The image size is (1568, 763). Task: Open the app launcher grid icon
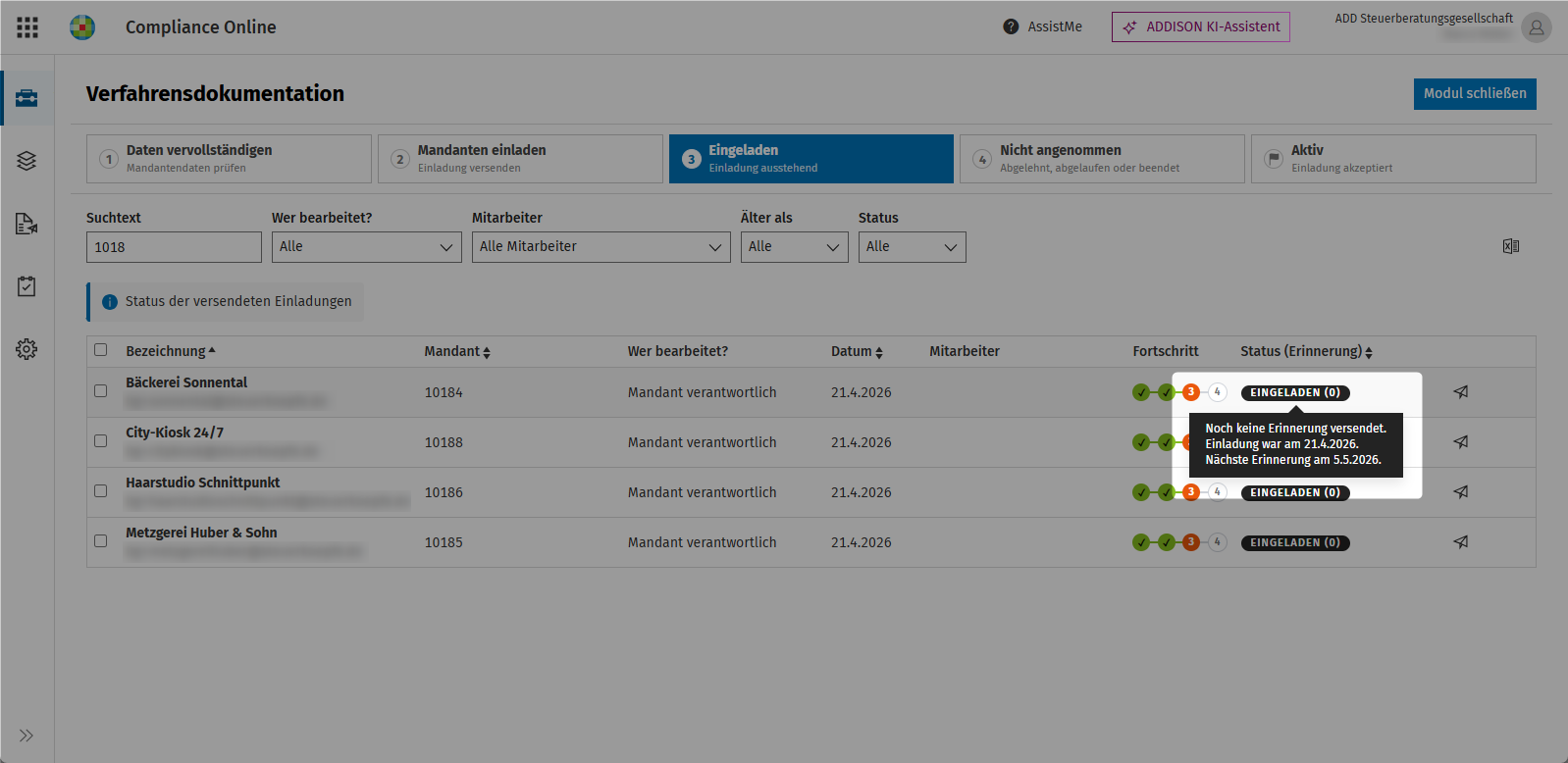coord(27,27)
